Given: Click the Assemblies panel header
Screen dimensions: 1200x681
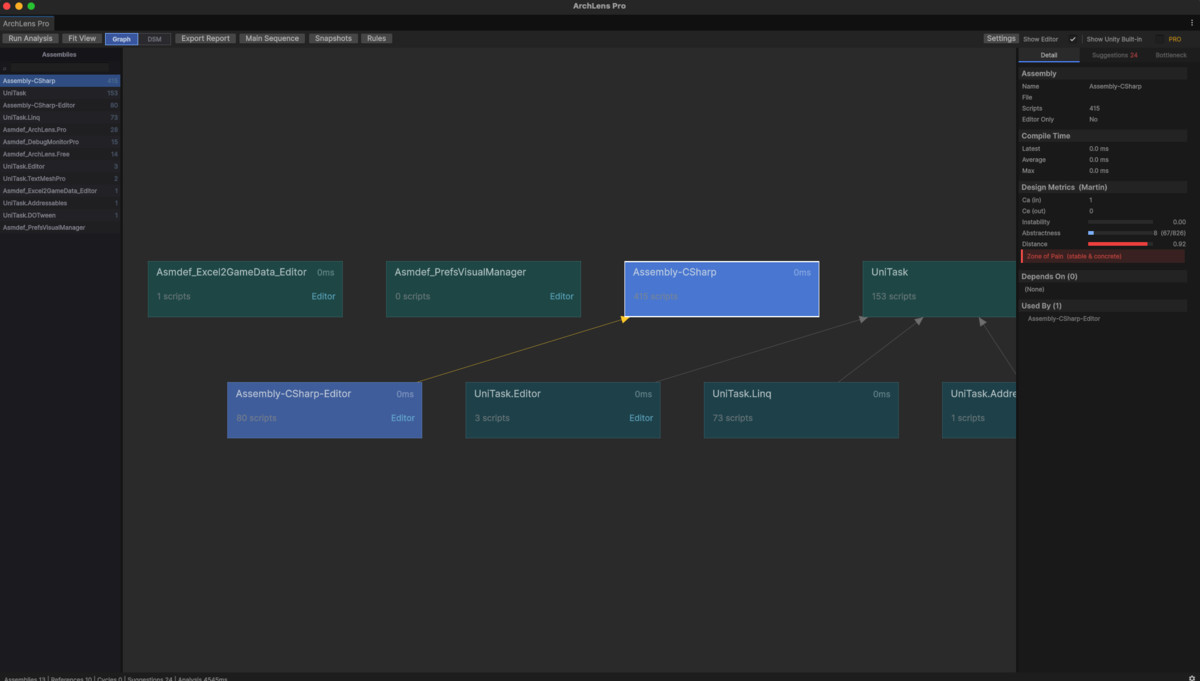Looking at the screenshot, I should tap(59, 55).
